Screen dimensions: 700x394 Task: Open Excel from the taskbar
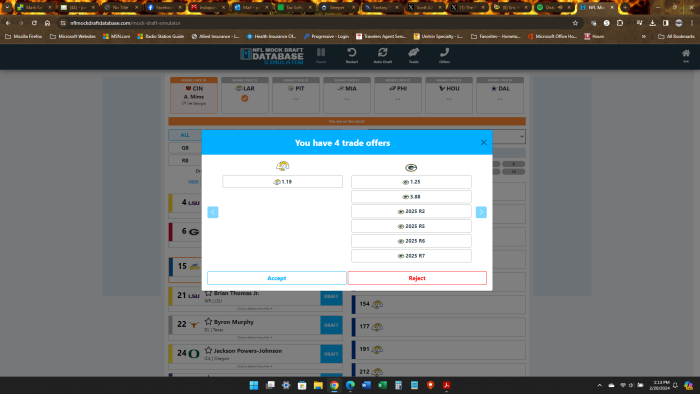tap(382, 385)
